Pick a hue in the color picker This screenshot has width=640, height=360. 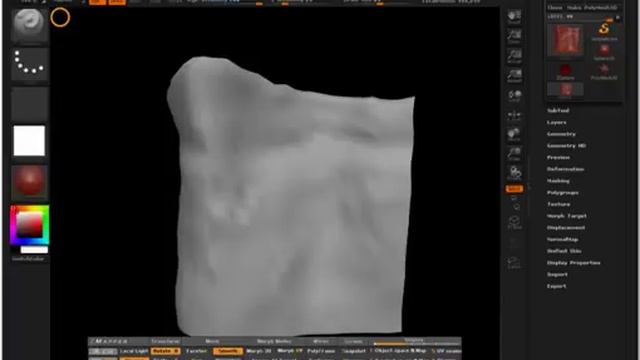click(x=29, y=224)
